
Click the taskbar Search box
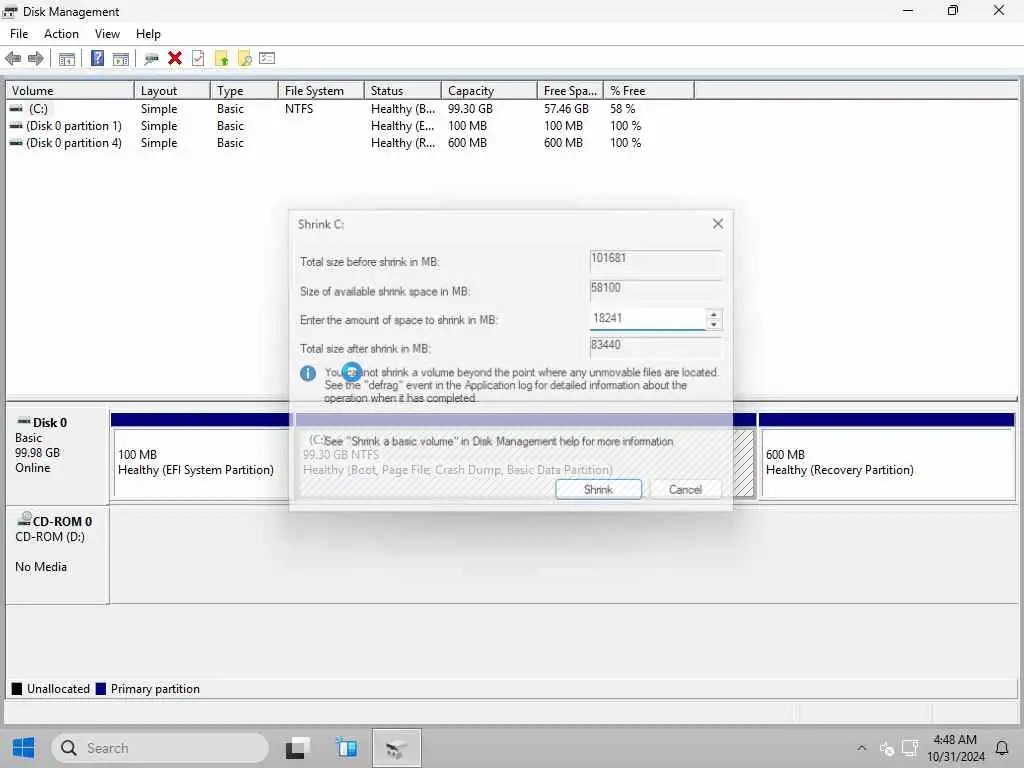point(160,748)
